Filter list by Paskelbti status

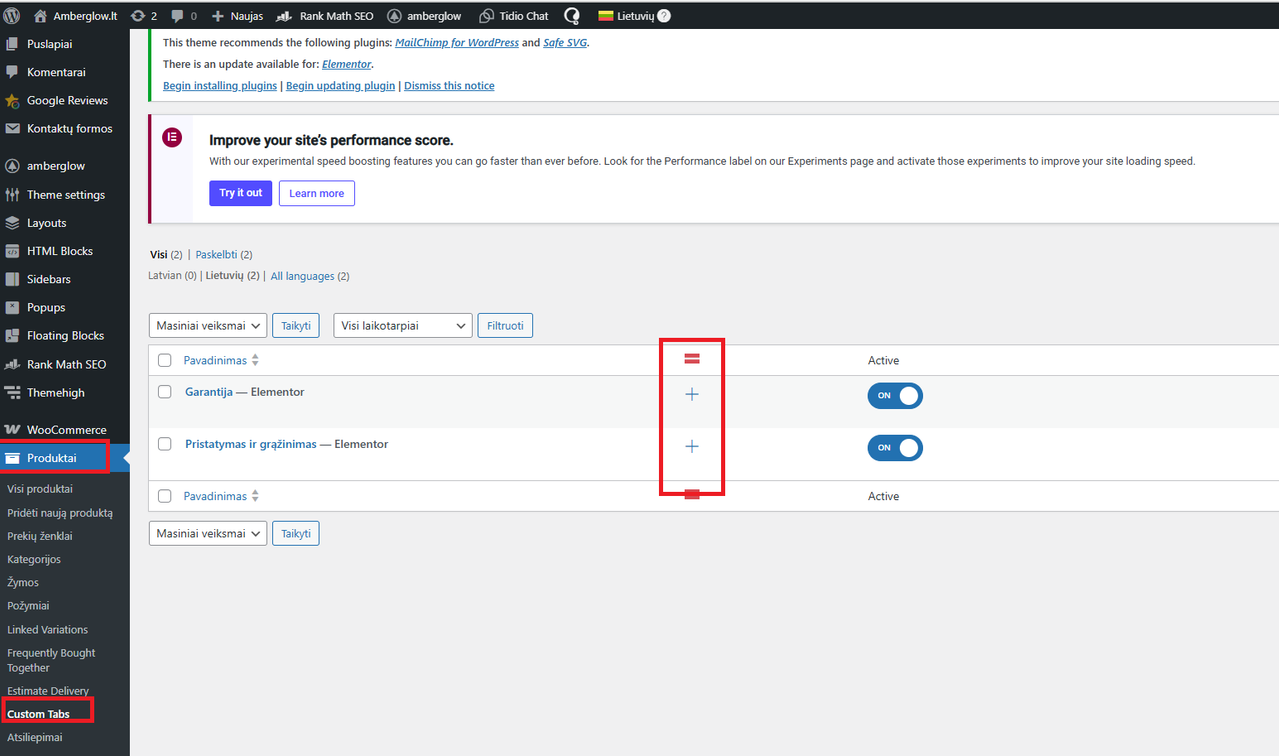coord(216,255)
